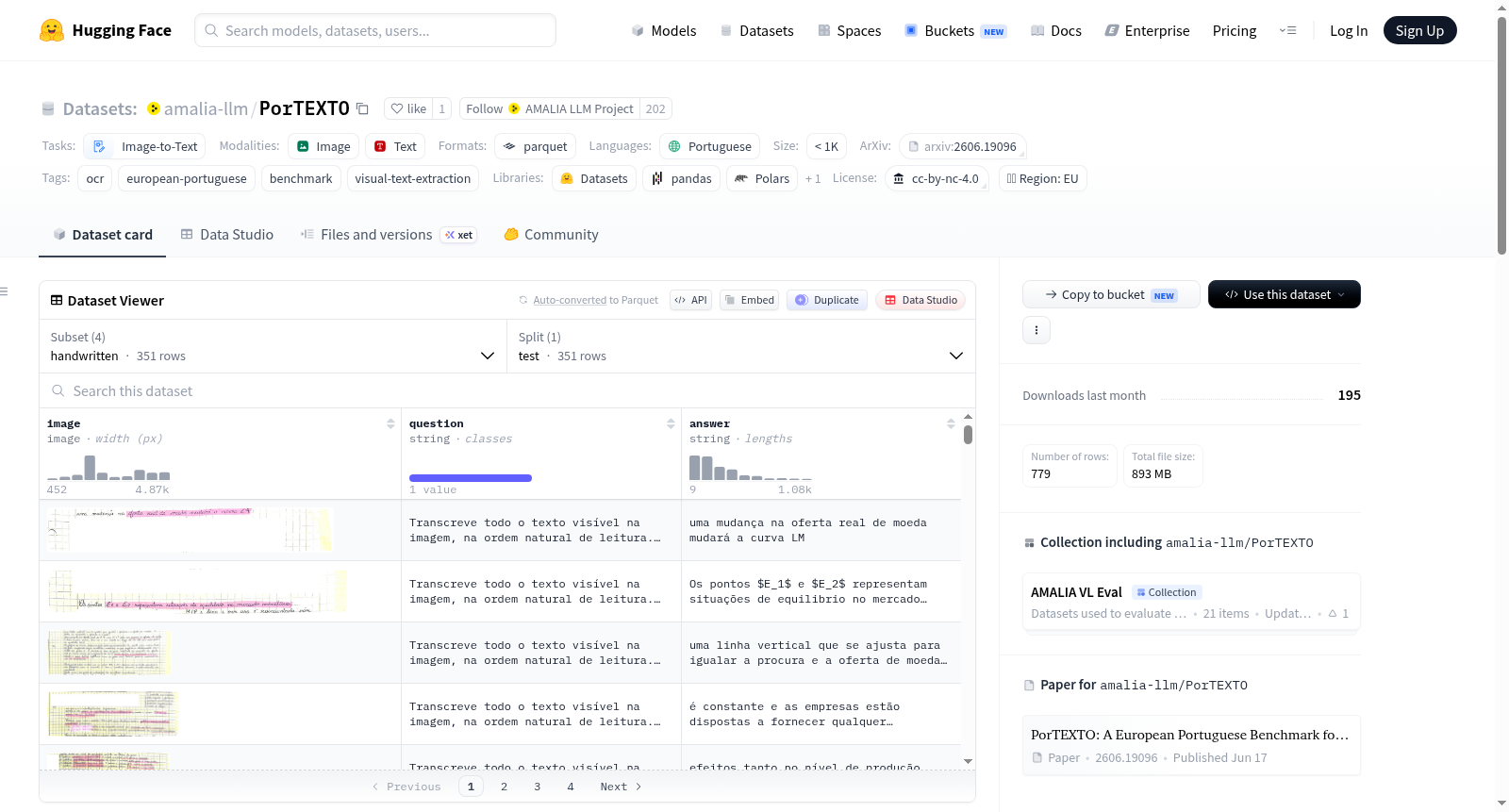Click the heart like icon

point(397,108)
